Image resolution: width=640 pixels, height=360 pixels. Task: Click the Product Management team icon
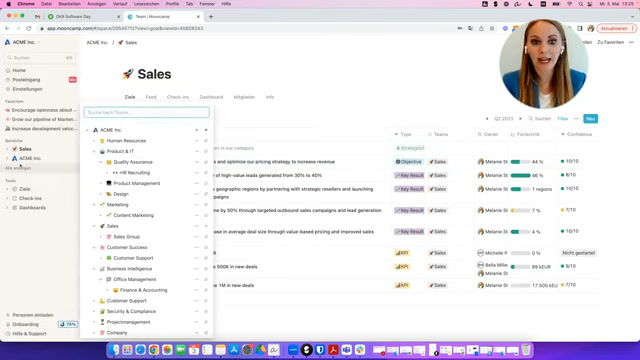coord(109,183)
